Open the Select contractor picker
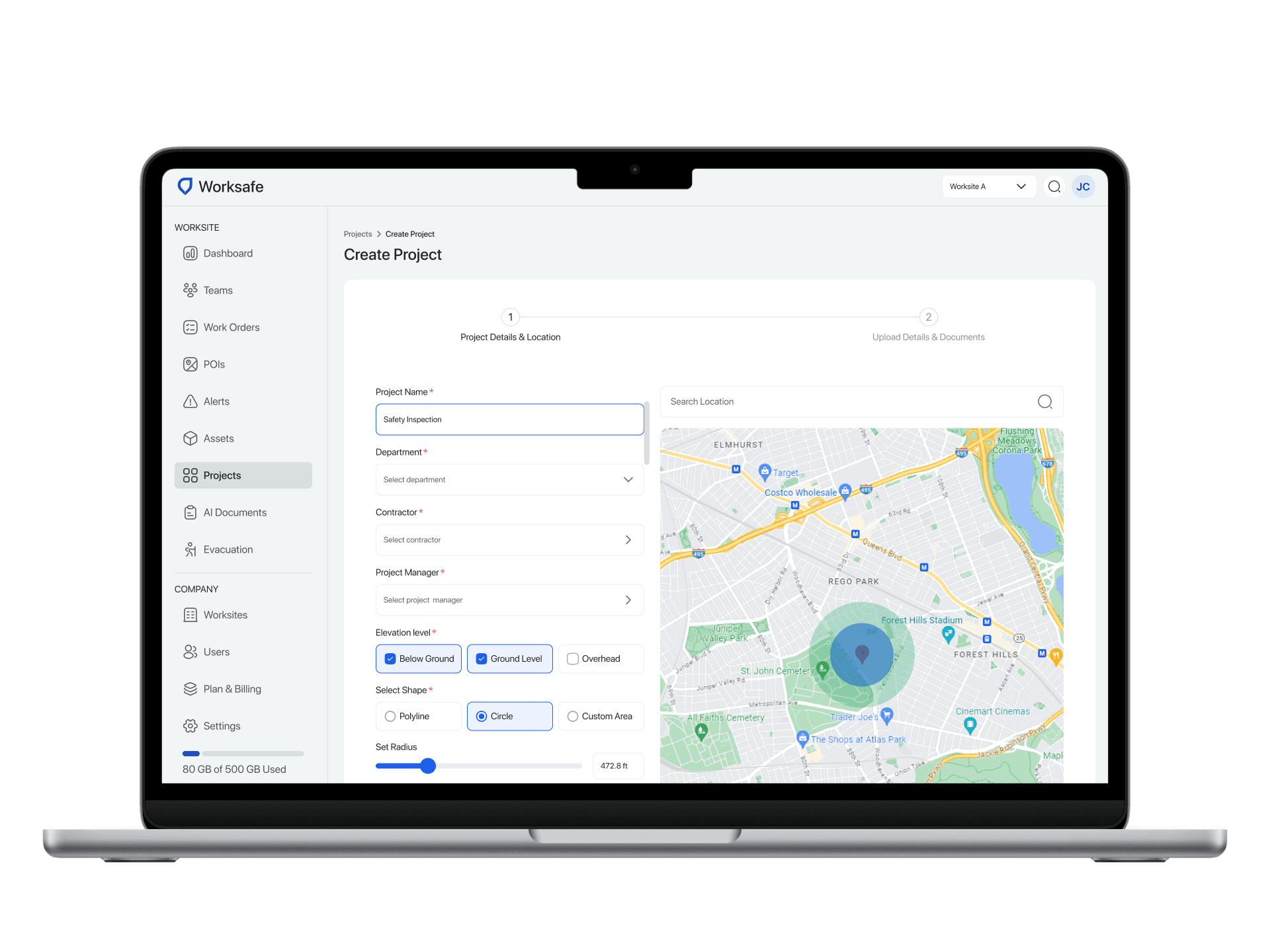Screen dimensions: 1270x952 [x=509, y=540]
